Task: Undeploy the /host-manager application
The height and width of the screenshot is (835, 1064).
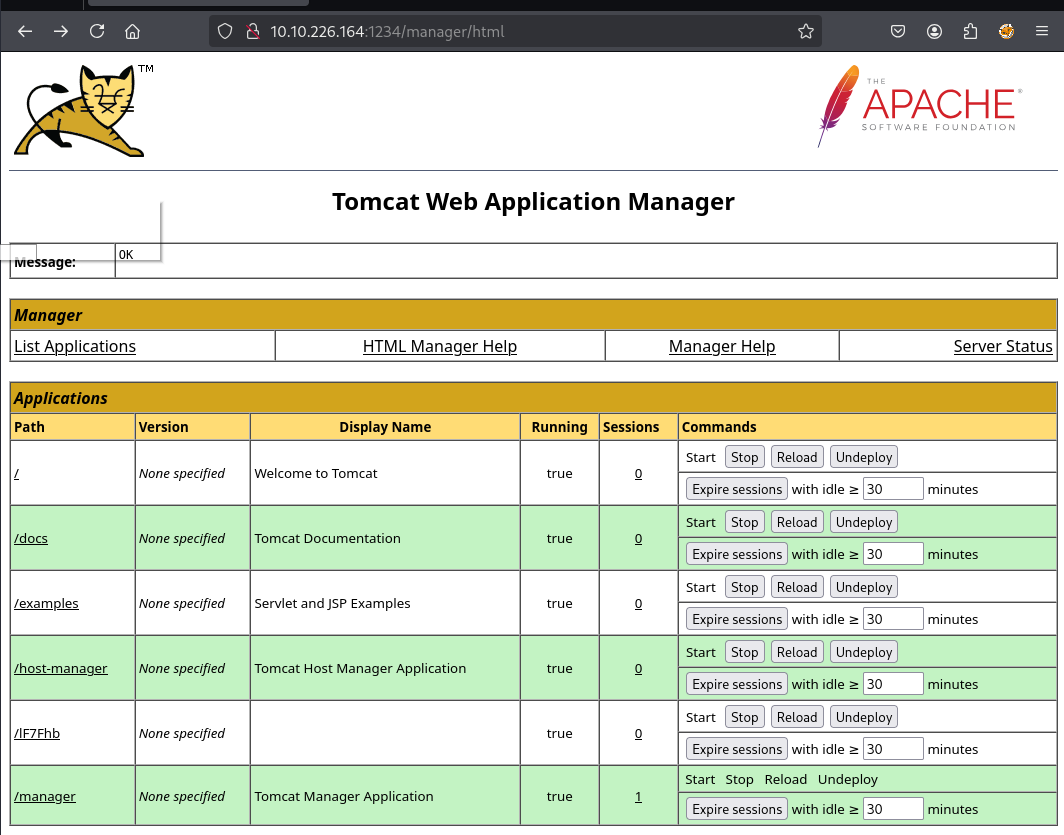Action: coord(864,653)
